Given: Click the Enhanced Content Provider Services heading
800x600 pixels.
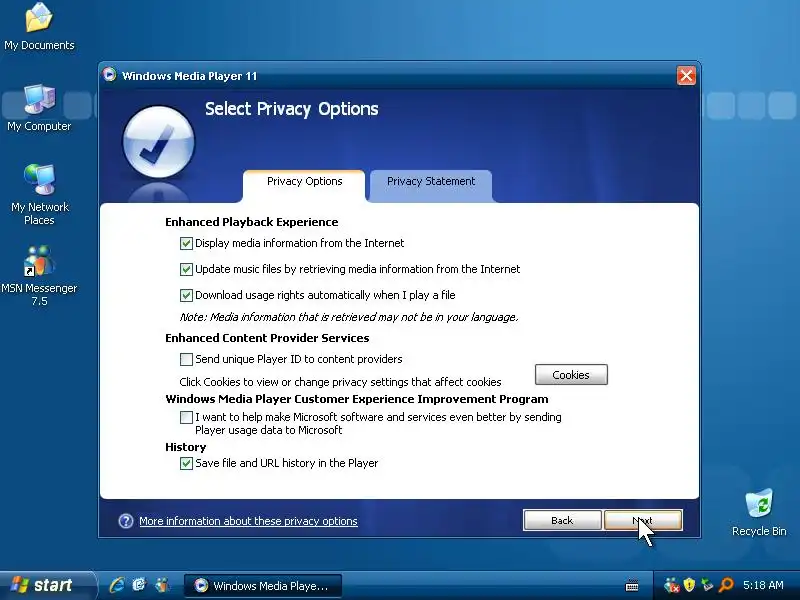Looking at the screenshot, I should (267, 338).
